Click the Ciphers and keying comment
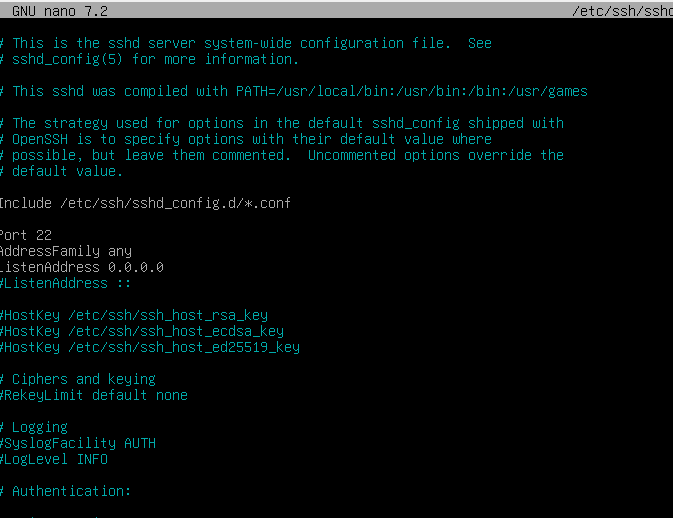 point(83,379)
